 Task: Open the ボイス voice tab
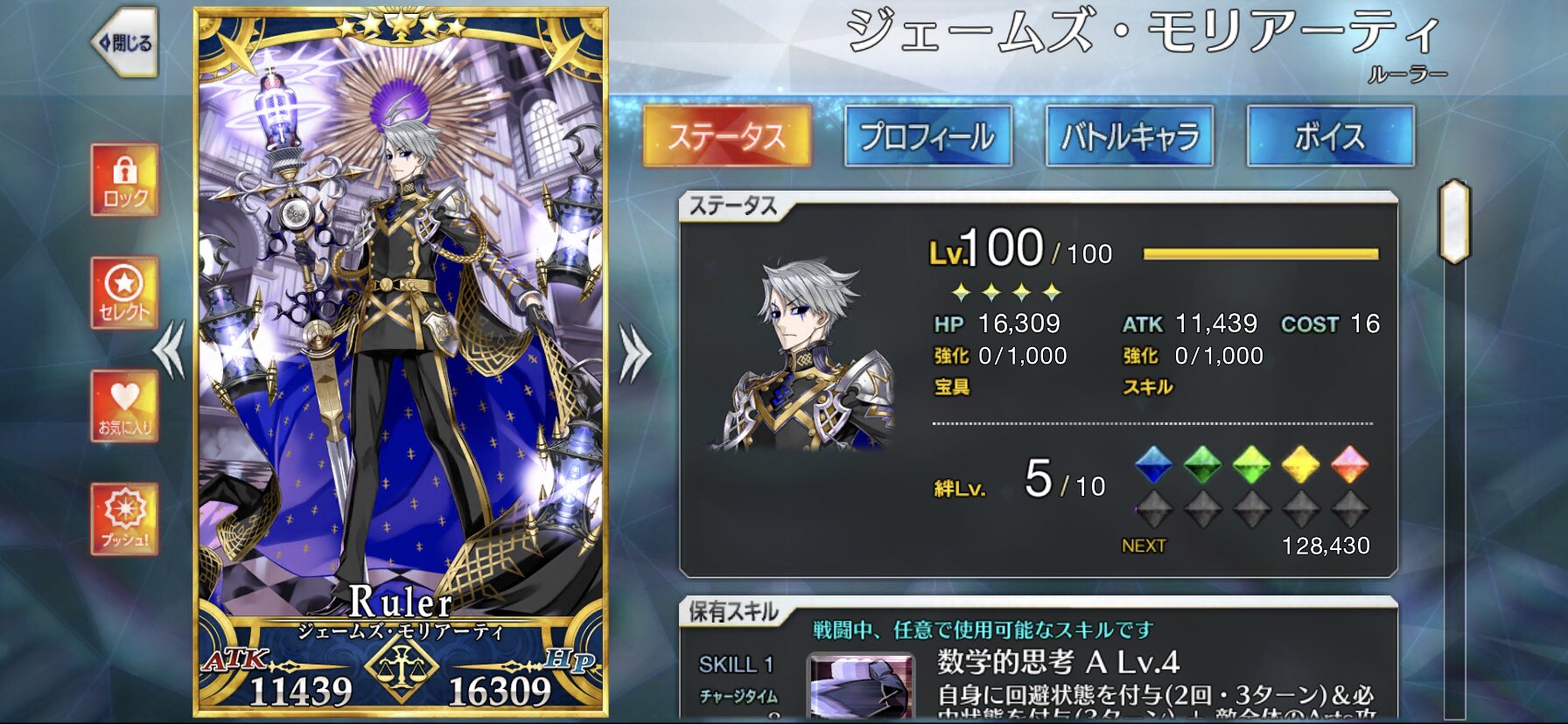1330,136
